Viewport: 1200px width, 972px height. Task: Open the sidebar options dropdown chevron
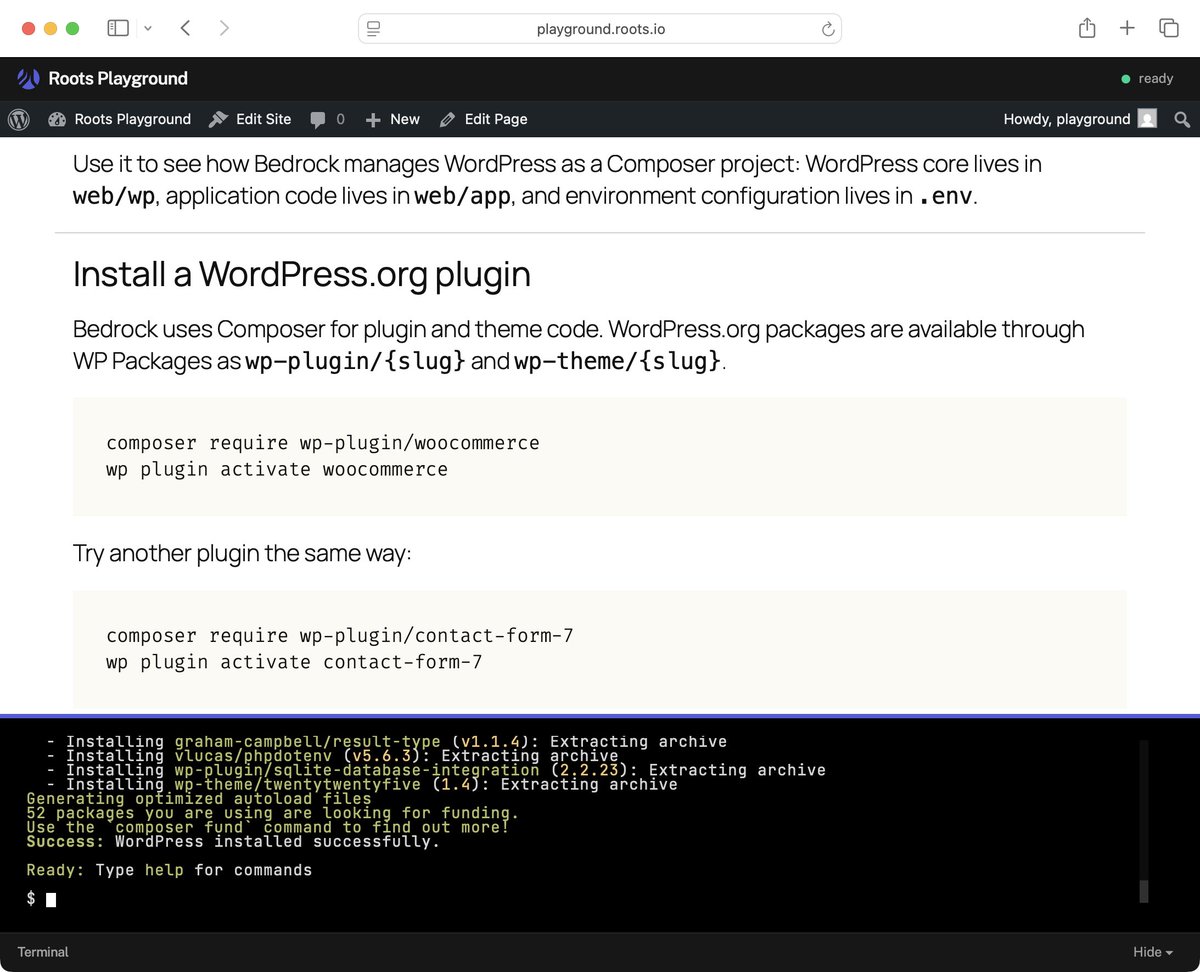148,28
